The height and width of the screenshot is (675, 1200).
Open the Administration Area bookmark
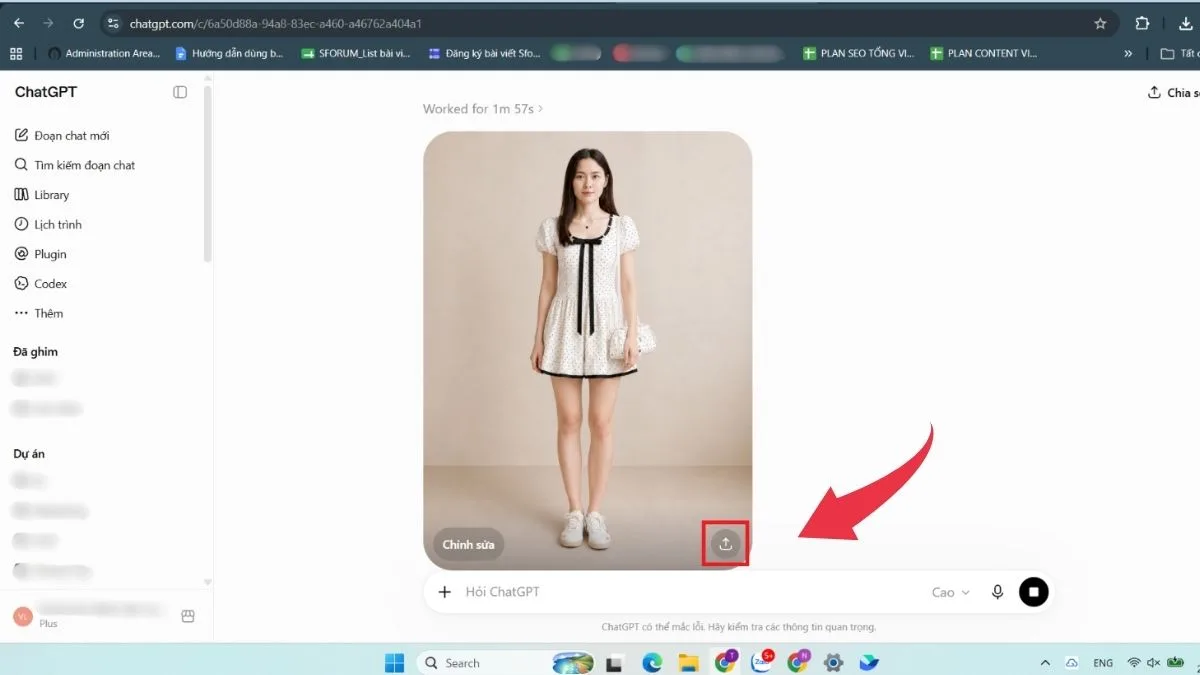[x=104, y=54]
